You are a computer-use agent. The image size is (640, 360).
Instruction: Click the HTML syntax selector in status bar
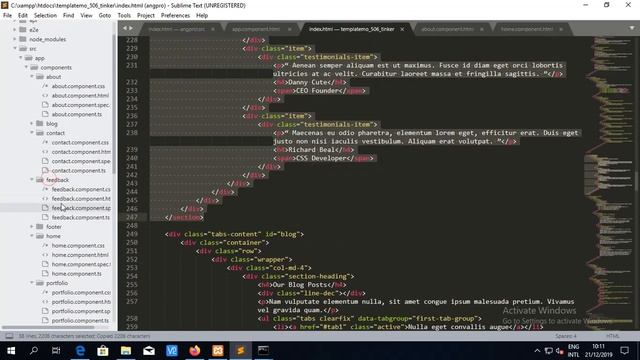(612, 336)
